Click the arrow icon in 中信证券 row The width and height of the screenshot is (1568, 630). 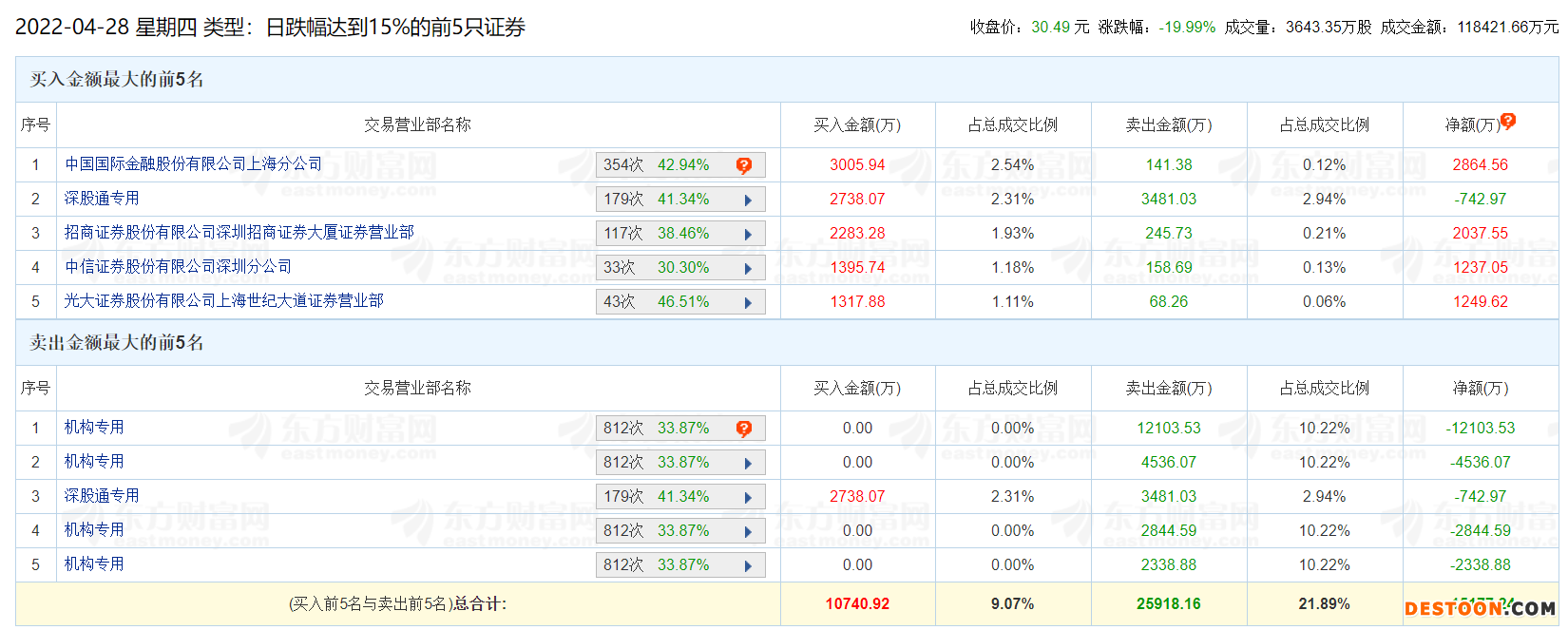tap(748, 269)
